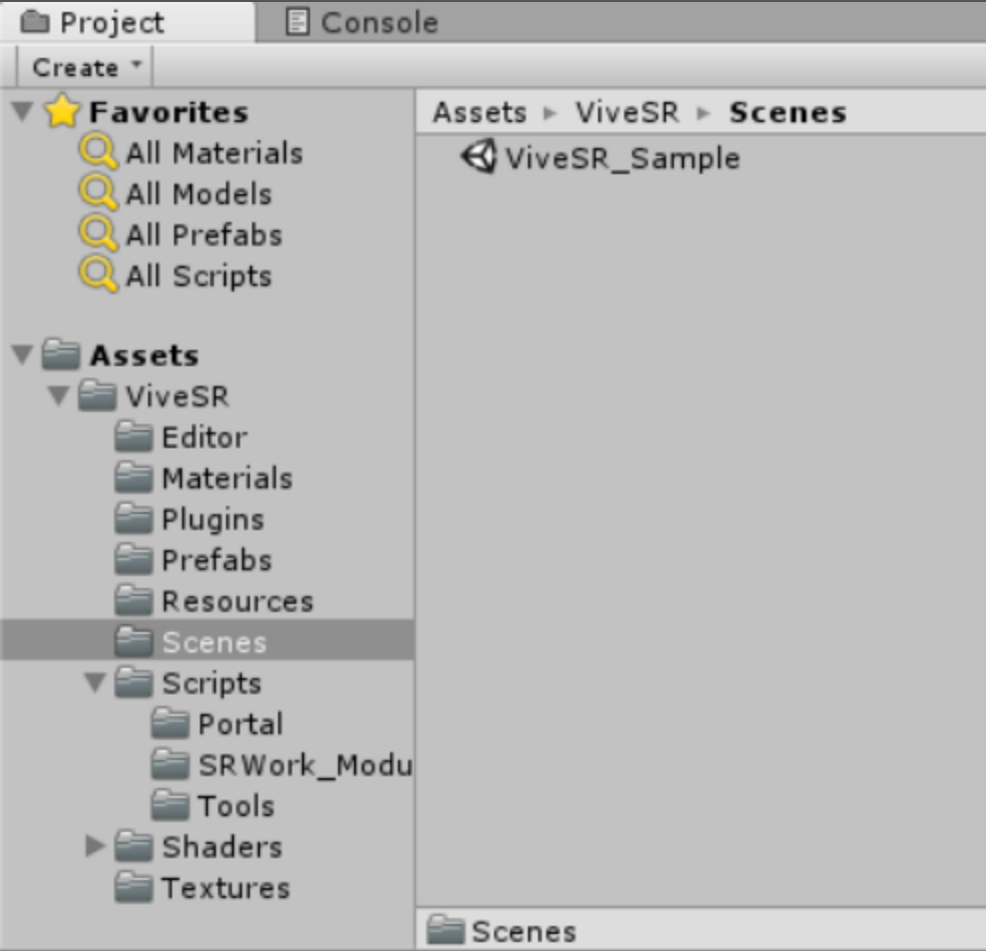Switch to the Console tab
This screenshot has height=951, width=986.
click(x=362, y=22)
